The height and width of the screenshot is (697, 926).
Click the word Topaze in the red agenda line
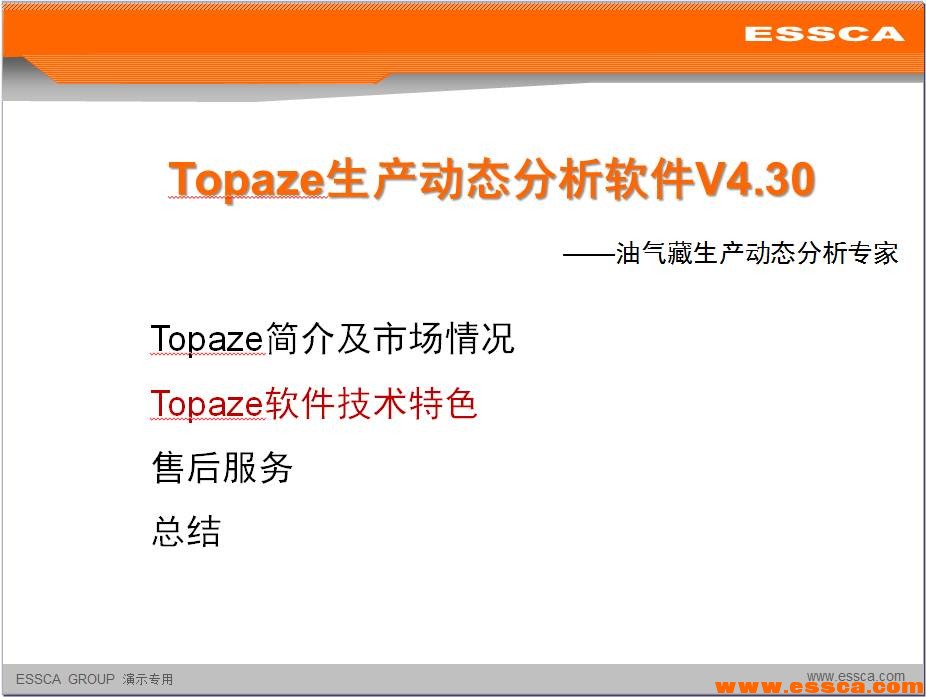click(x=206, y=404)
